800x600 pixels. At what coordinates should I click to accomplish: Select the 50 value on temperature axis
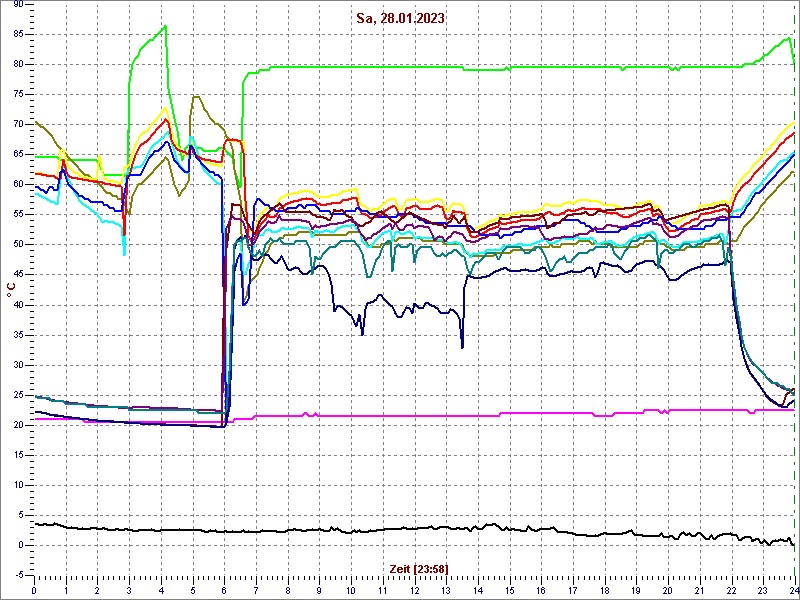(17, 245)
